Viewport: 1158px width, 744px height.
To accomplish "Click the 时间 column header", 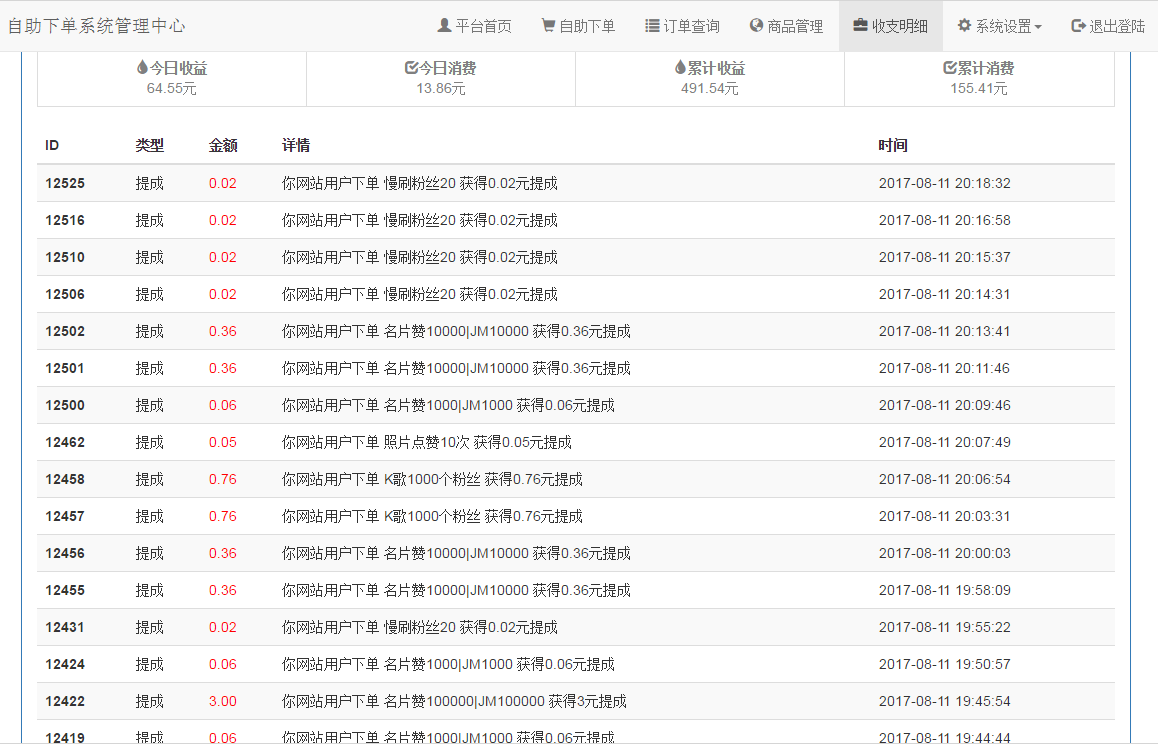I will [x=893, y=145].
